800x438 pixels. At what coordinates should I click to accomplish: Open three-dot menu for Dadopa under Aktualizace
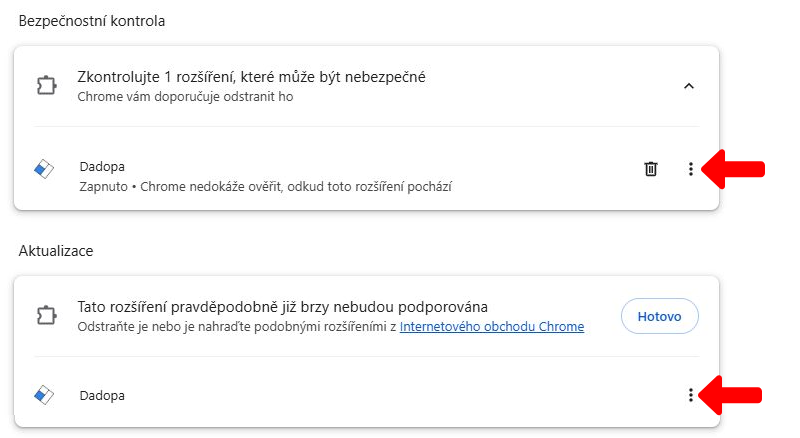pyautogui.click(x=690, y=395)
